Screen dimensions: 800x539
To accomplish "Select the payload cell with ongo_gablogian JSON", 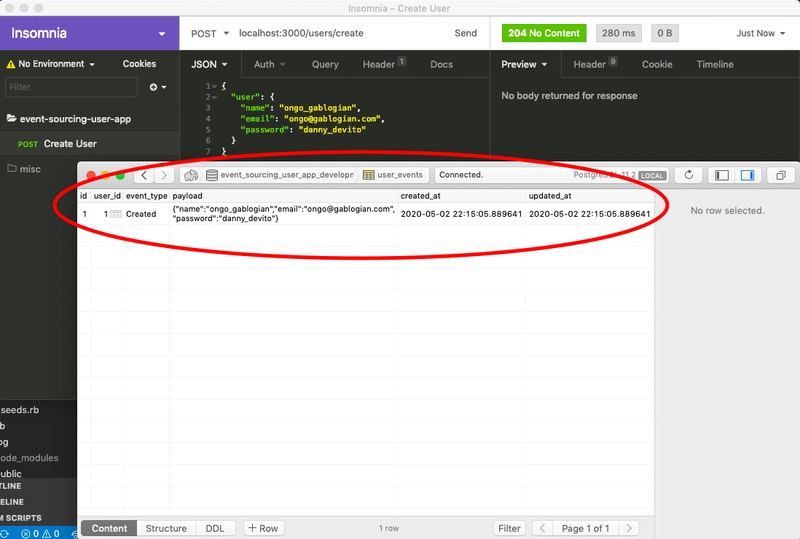I will pyautogui.click(x=283, y=214).
